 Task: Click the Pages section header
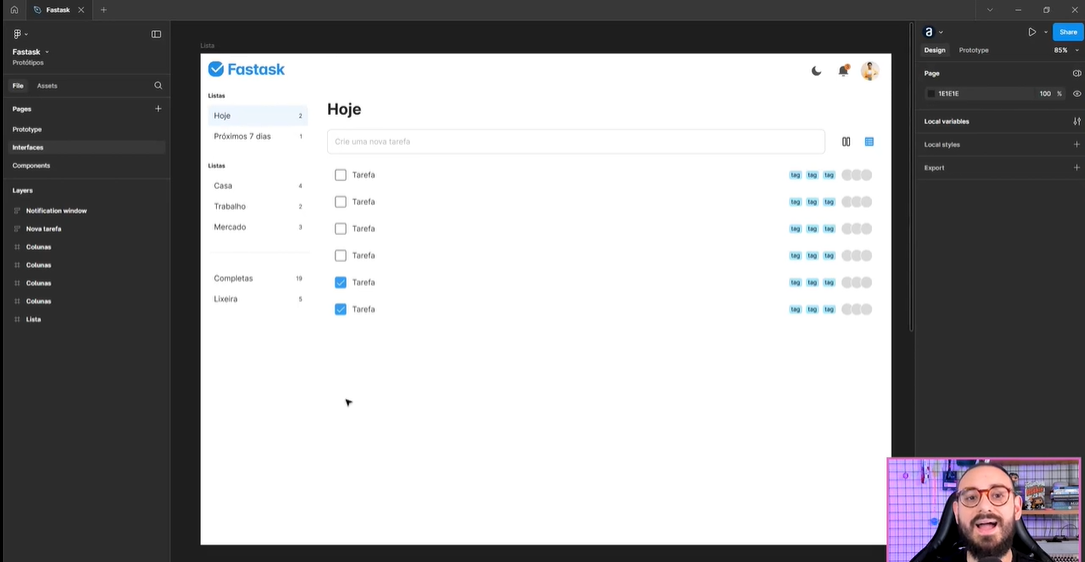coord(21,109)
